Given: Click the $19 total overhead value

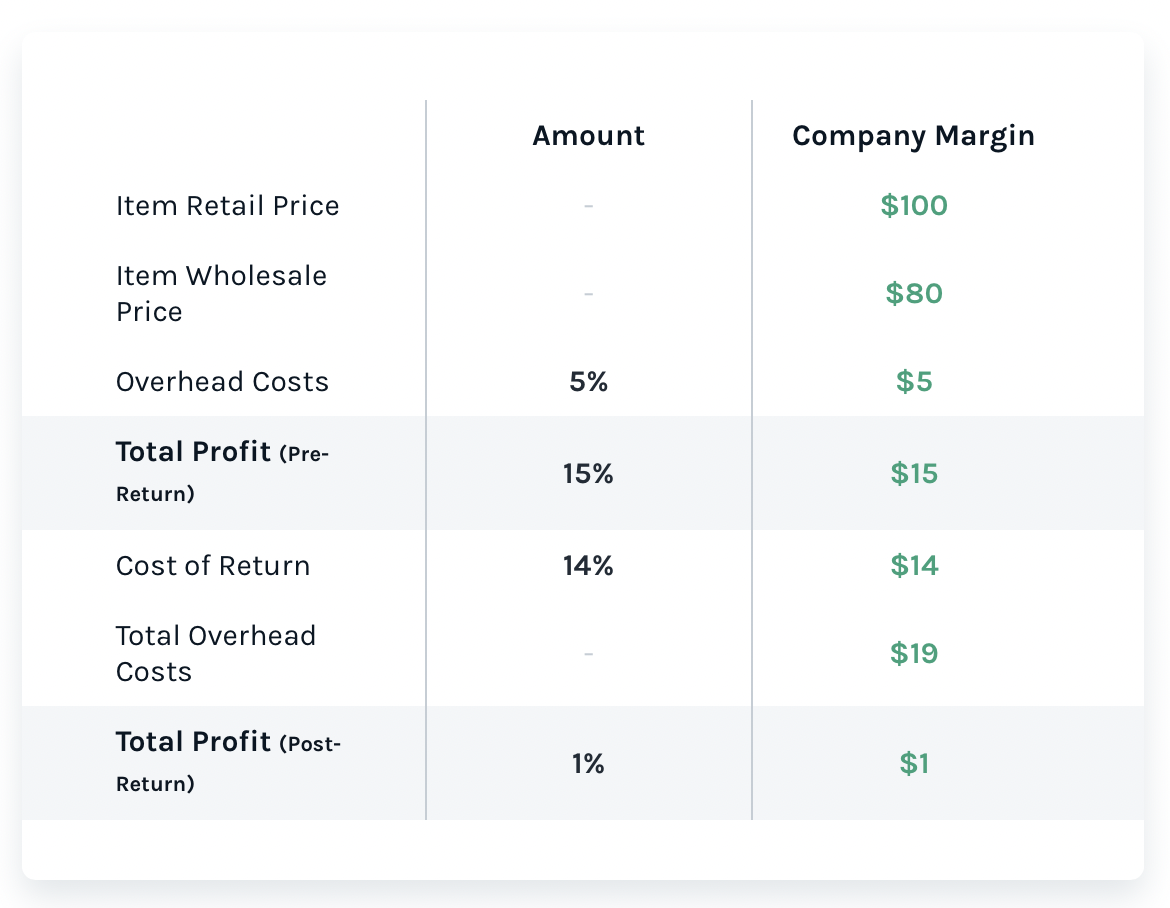Looking at the screenshot, I should coord(914,654).
